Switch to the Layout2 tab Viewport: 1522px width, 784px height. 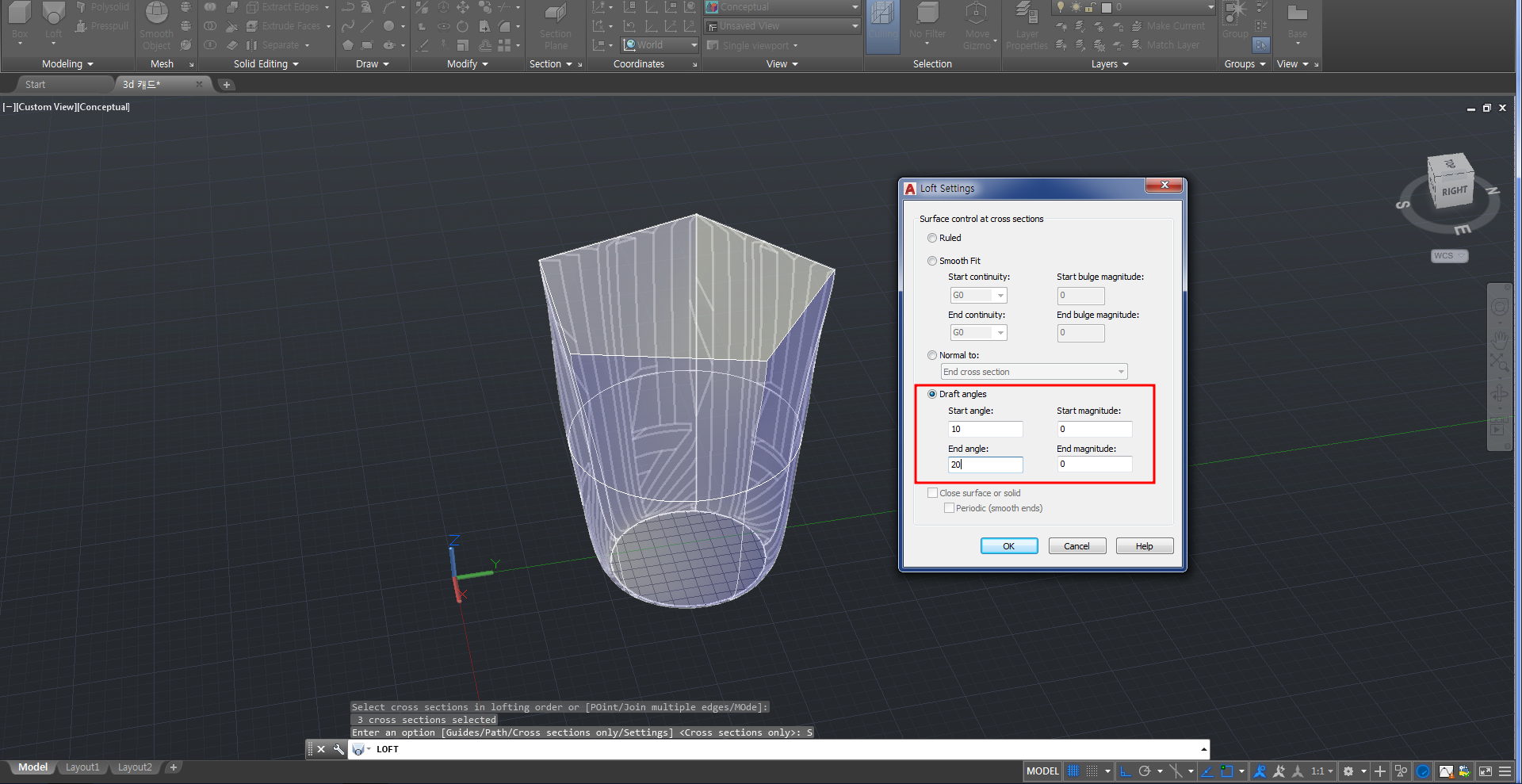pyautogui.click(x=135, y=767)
